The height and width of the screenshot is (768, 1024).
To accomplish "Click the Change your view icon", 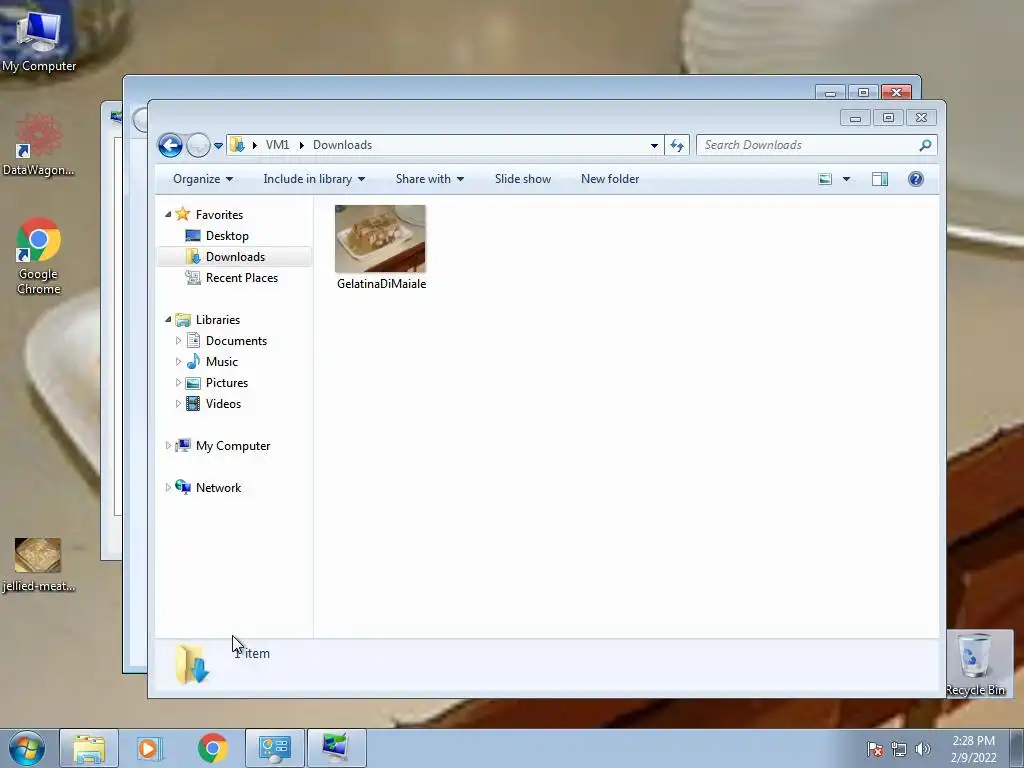I will click(825, 179).
